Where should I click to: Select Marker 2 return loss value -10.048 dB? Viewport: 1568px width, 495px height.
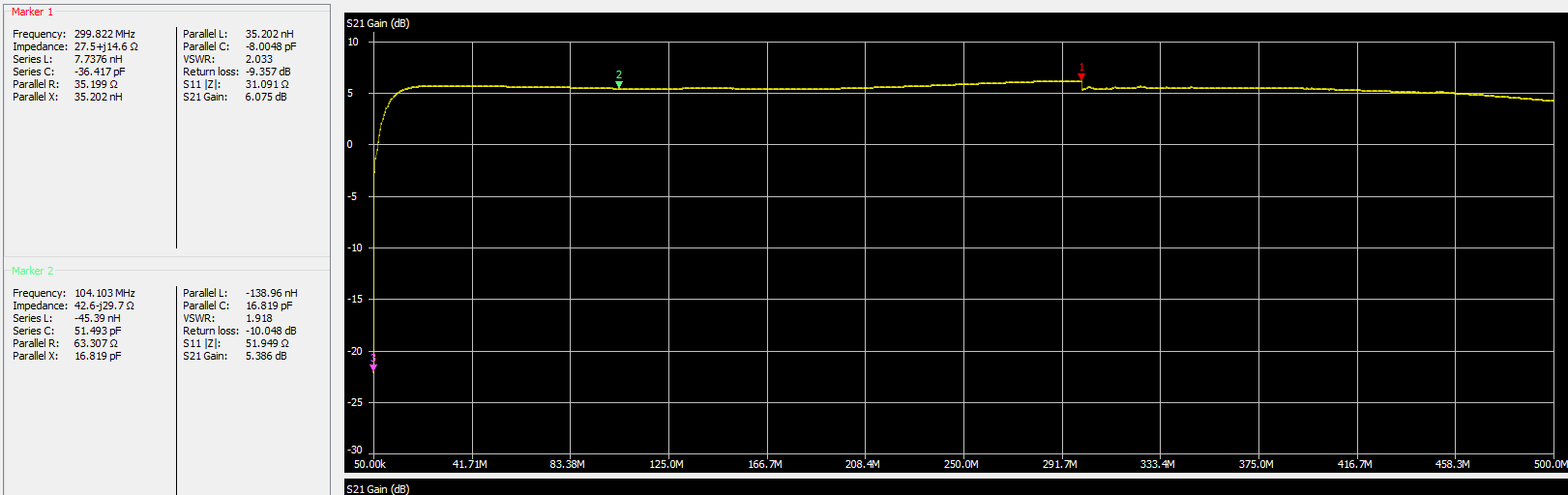tap(271, 331)
